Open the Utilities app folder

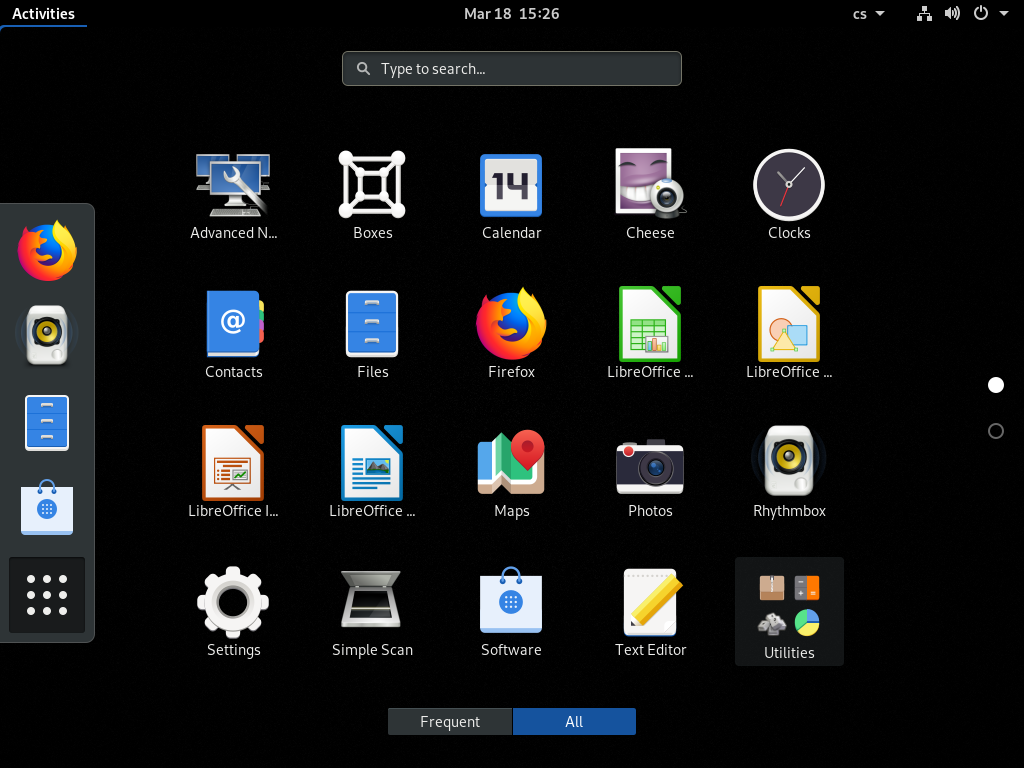click(789, 612)
